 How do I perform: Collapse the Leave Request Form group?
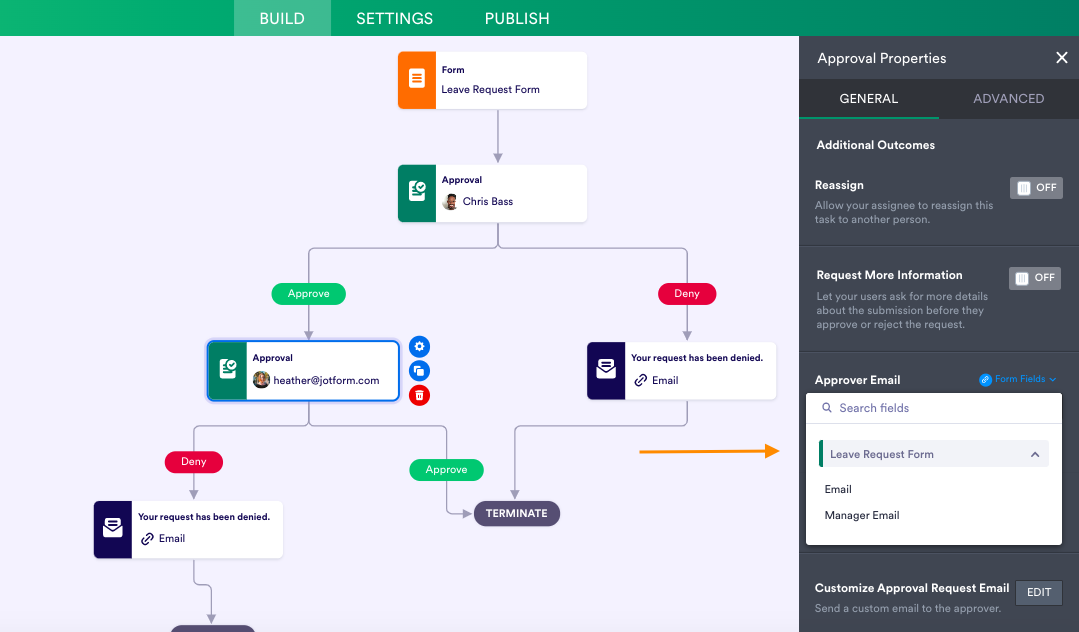point(1035,454)
